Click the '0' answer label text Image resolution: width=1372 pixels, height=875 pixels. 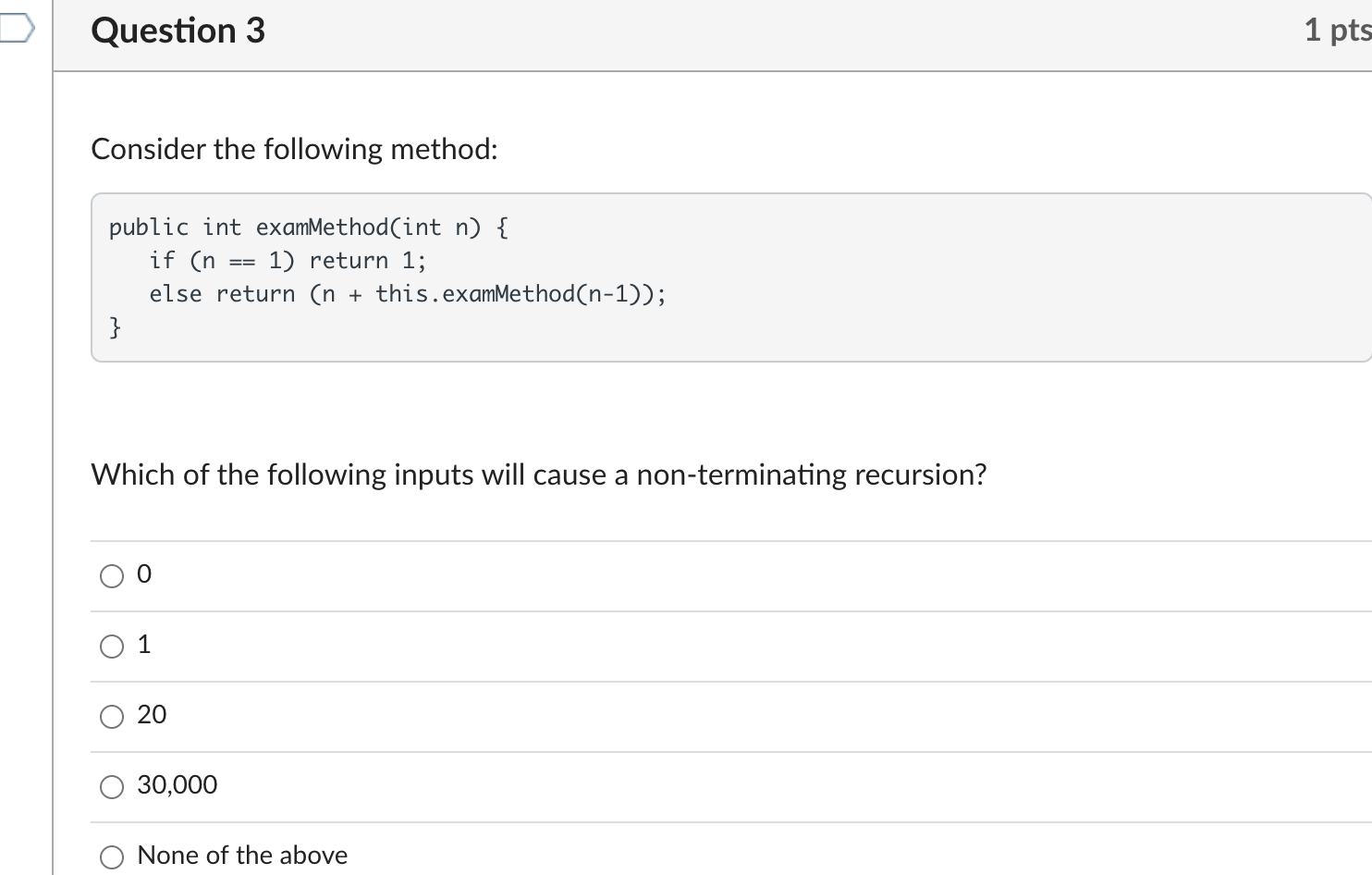(x=144, y=574)
